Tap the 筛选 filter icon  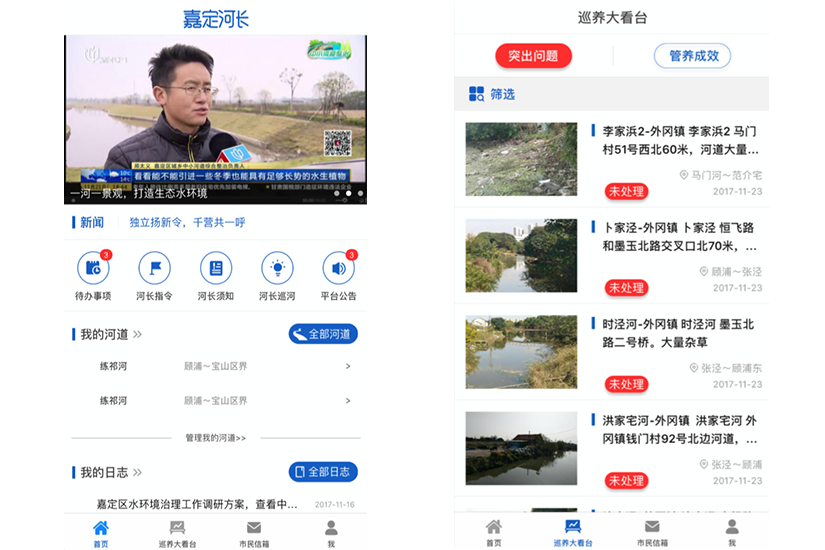477,94
